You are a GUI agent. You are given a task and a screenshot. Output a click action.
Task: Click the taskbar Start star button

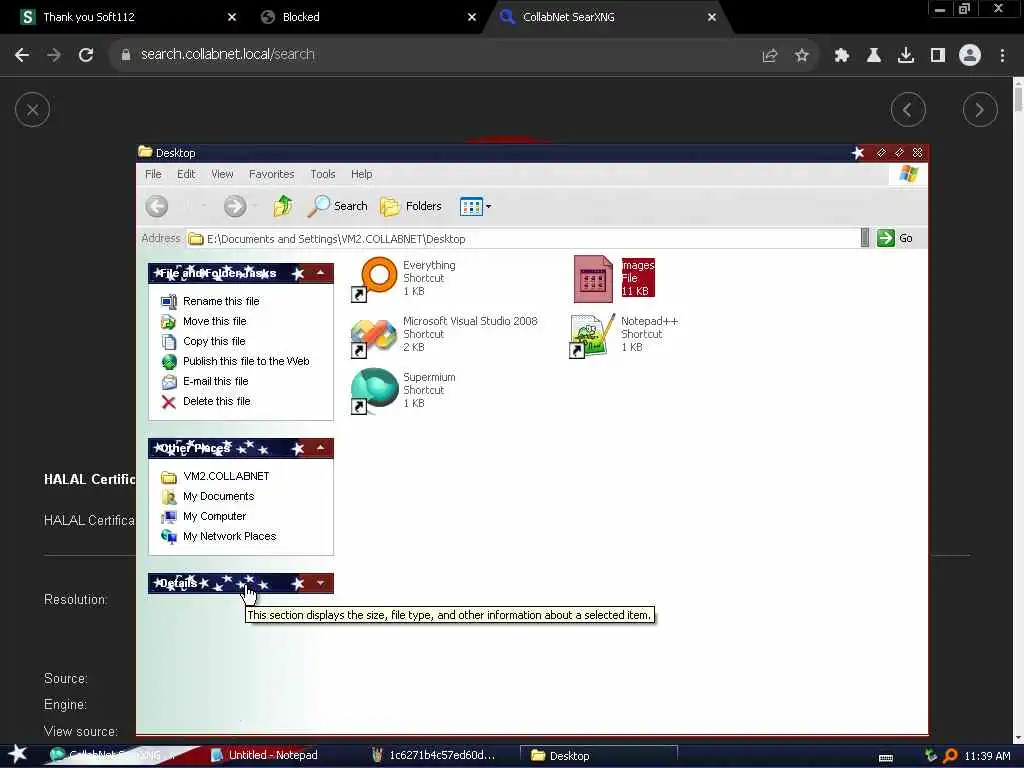18,755
